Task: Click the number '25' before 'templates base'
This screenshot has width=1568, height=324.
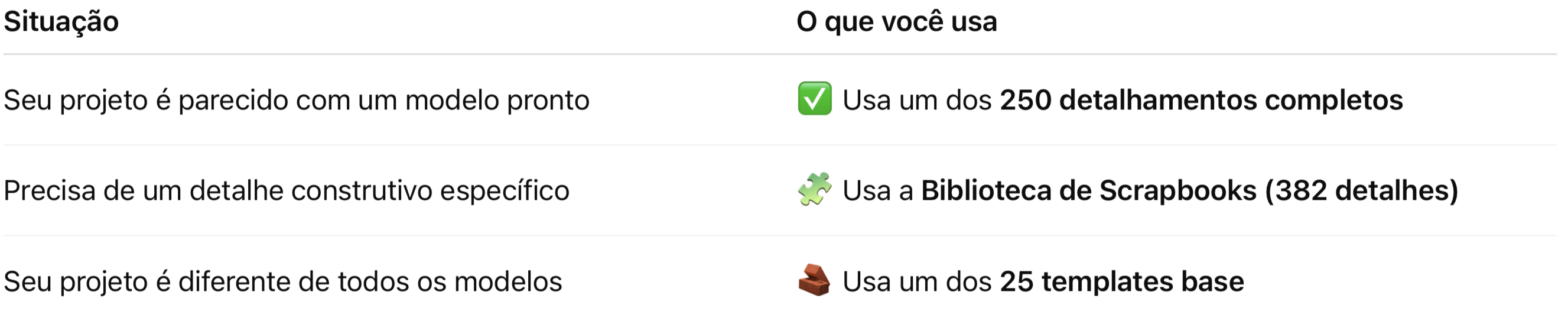Action: (x=1016, y=281)
